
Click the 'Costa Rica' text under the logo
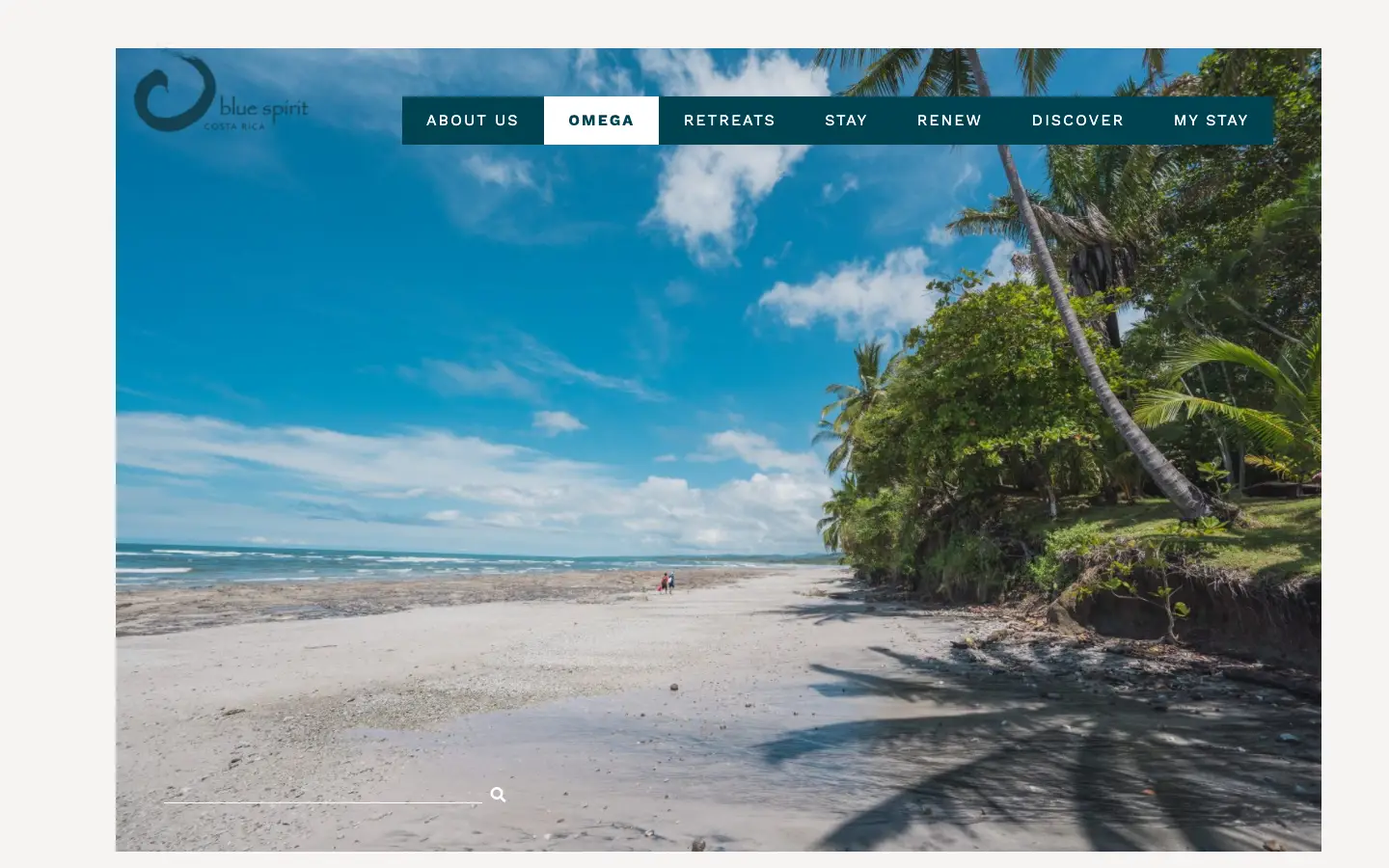[x=233, y=126]
